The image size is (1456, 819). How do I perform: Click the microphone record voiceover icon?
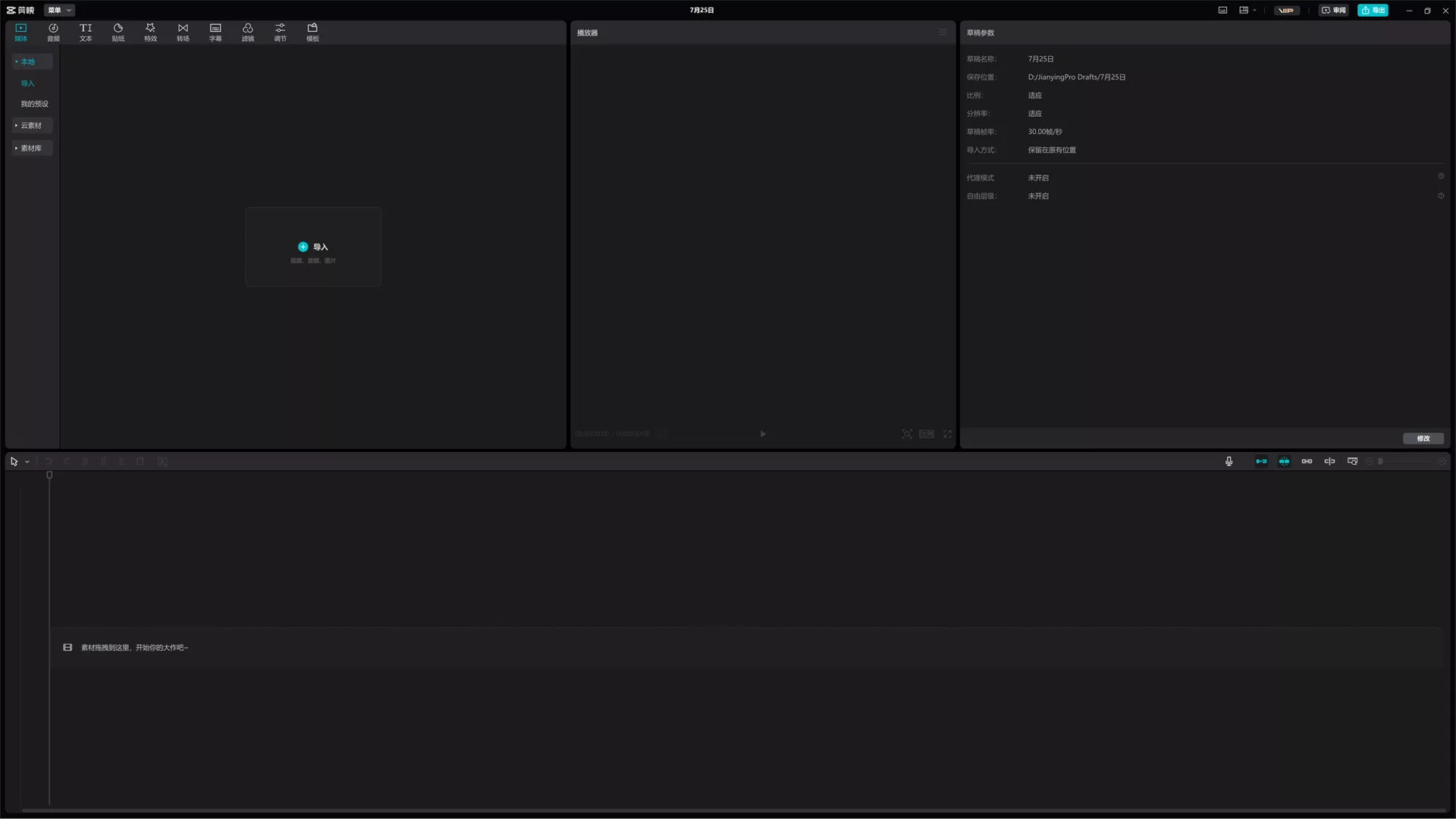point(1228,461)
